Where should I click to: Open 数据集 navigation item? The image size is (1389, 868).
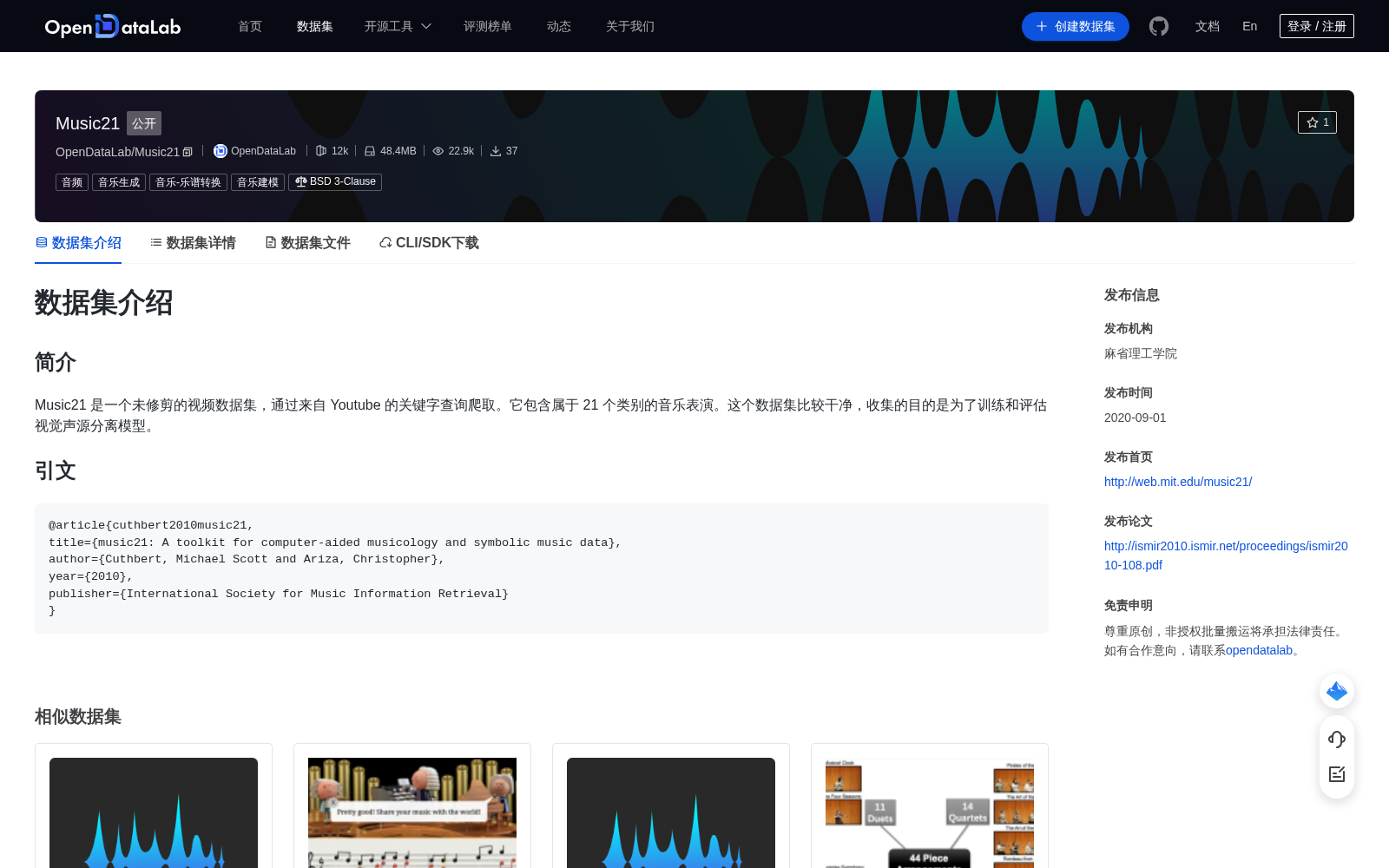click(x=315, y=26)
